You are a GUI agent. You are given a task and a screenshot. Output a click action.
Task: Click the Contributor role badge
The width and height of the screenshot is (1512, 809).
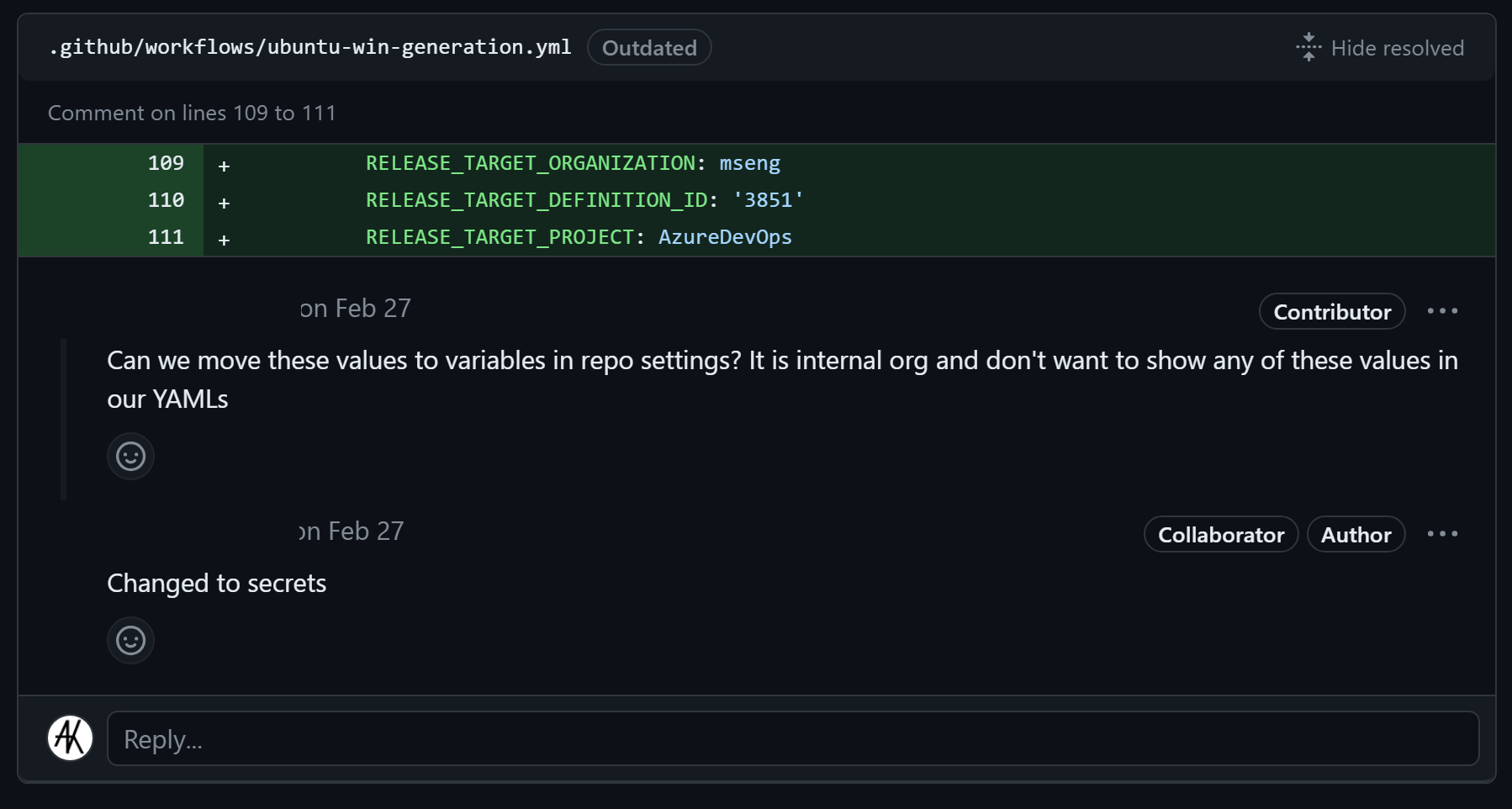[x=1331, y=311]
